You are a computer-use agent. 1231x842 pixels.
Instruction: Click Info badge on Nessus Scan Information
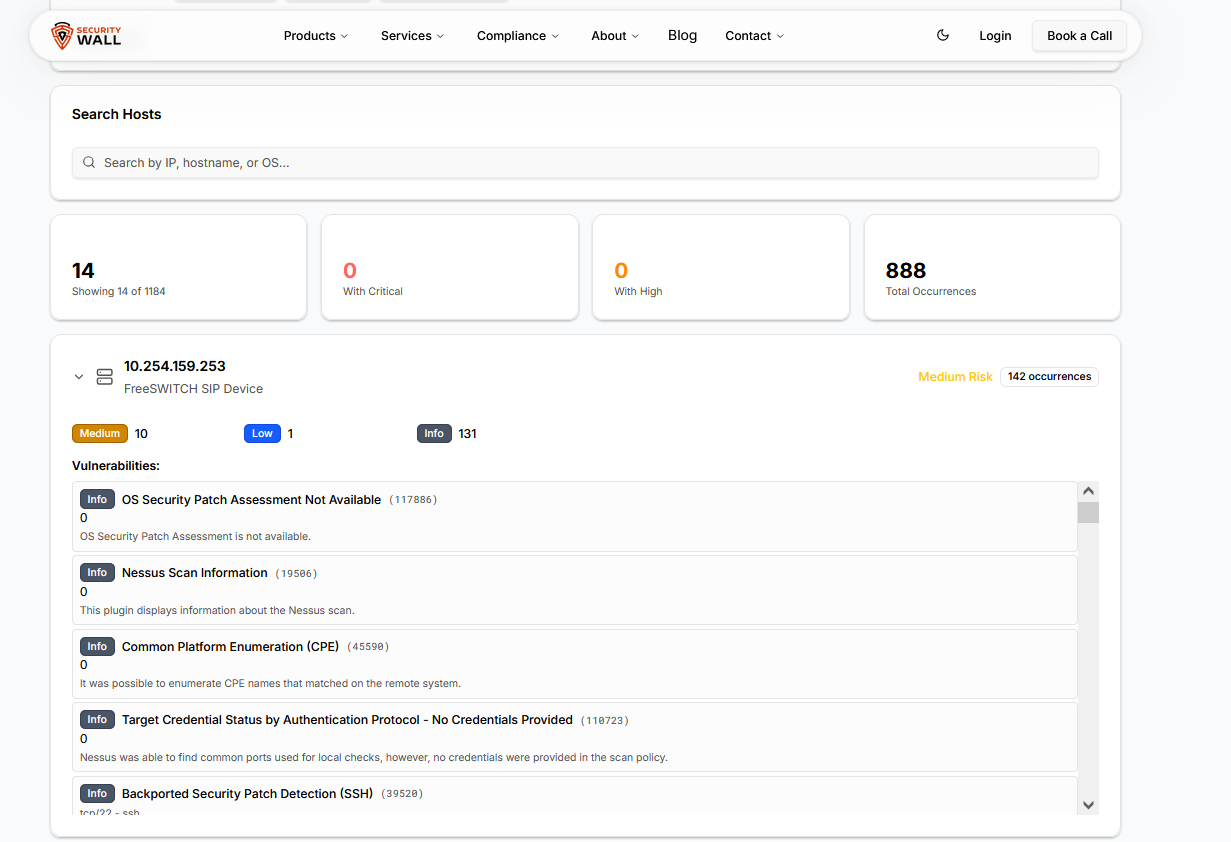pyautogui.click(x=97, y=573)
